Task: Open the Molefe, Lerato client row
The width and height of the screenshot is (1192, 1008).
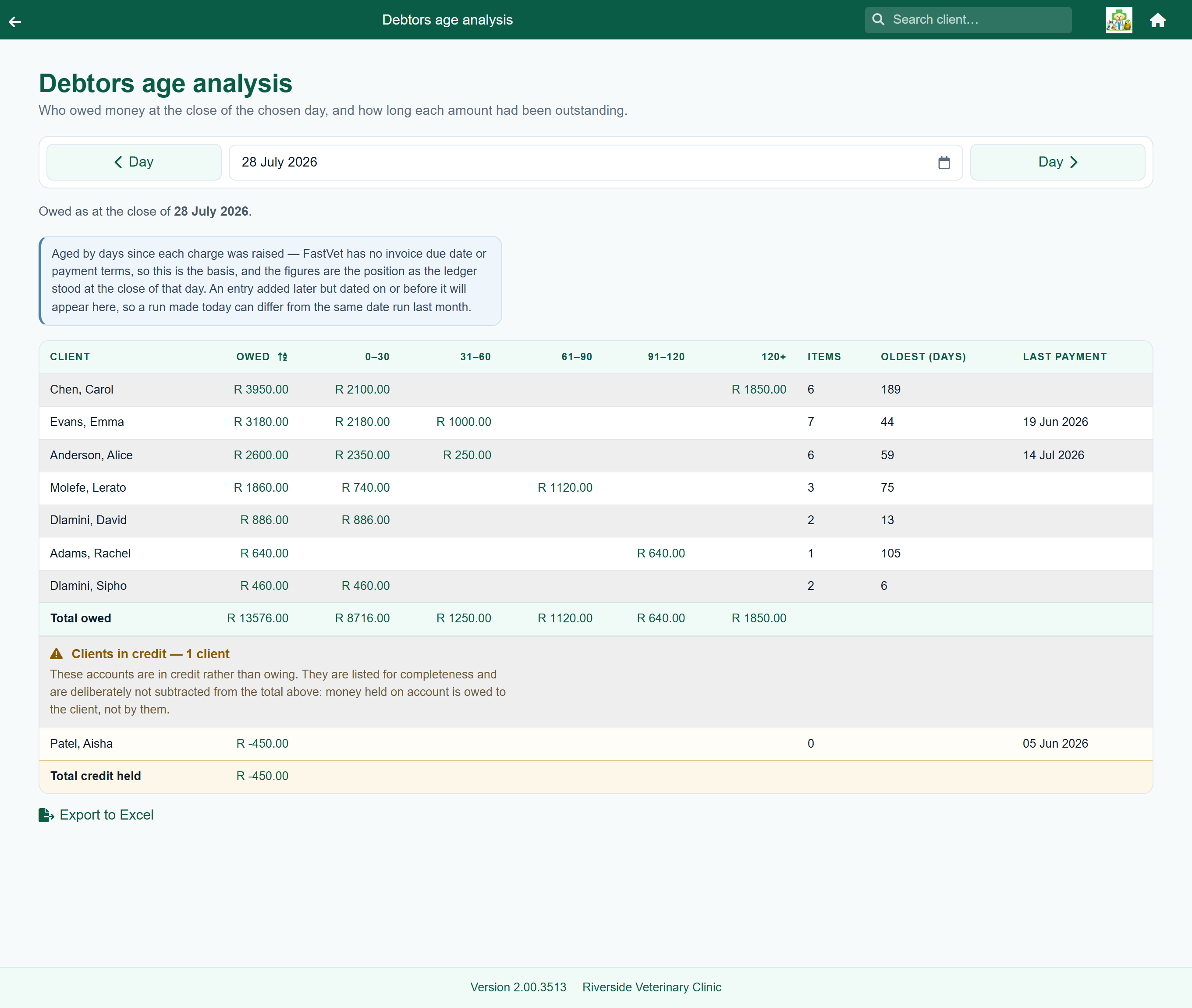Action: (x=596, y=487)
